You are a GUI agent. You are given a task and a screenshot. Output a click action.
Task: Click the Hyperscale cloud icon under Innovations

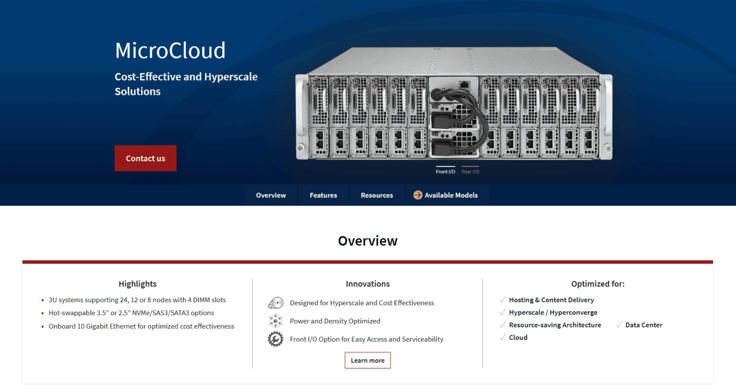(x=276, y=303)
